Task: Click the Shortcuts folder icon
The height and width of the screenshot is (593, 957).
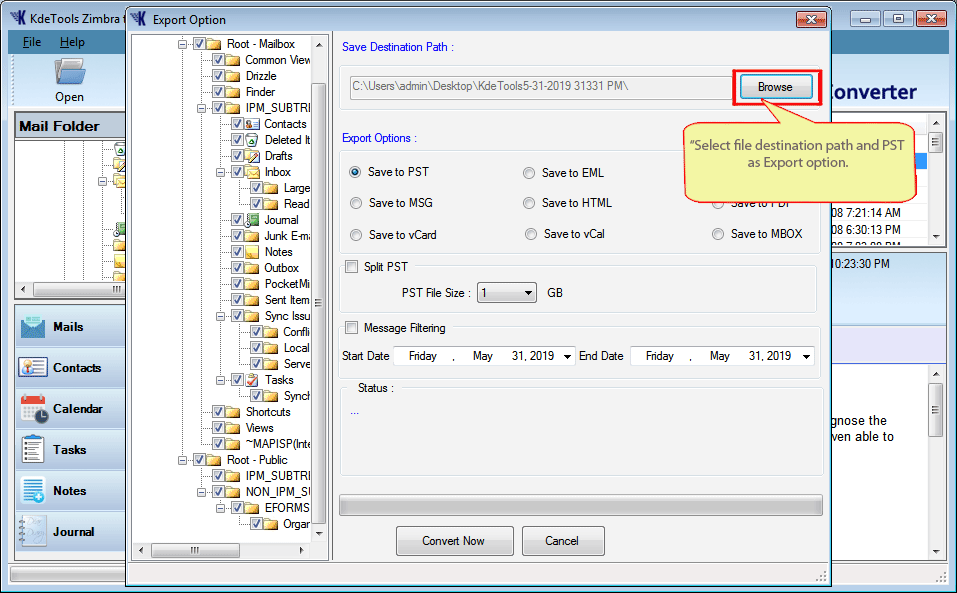Action: coord(233,412)
